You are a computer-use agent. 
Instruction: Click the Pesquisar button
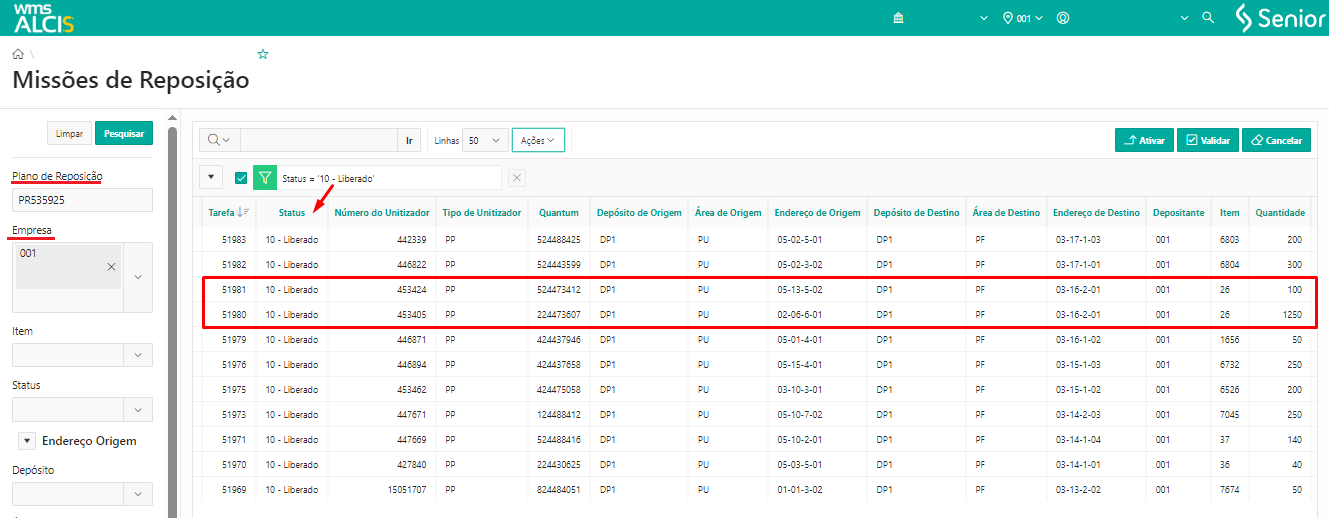tap(124, 134)
